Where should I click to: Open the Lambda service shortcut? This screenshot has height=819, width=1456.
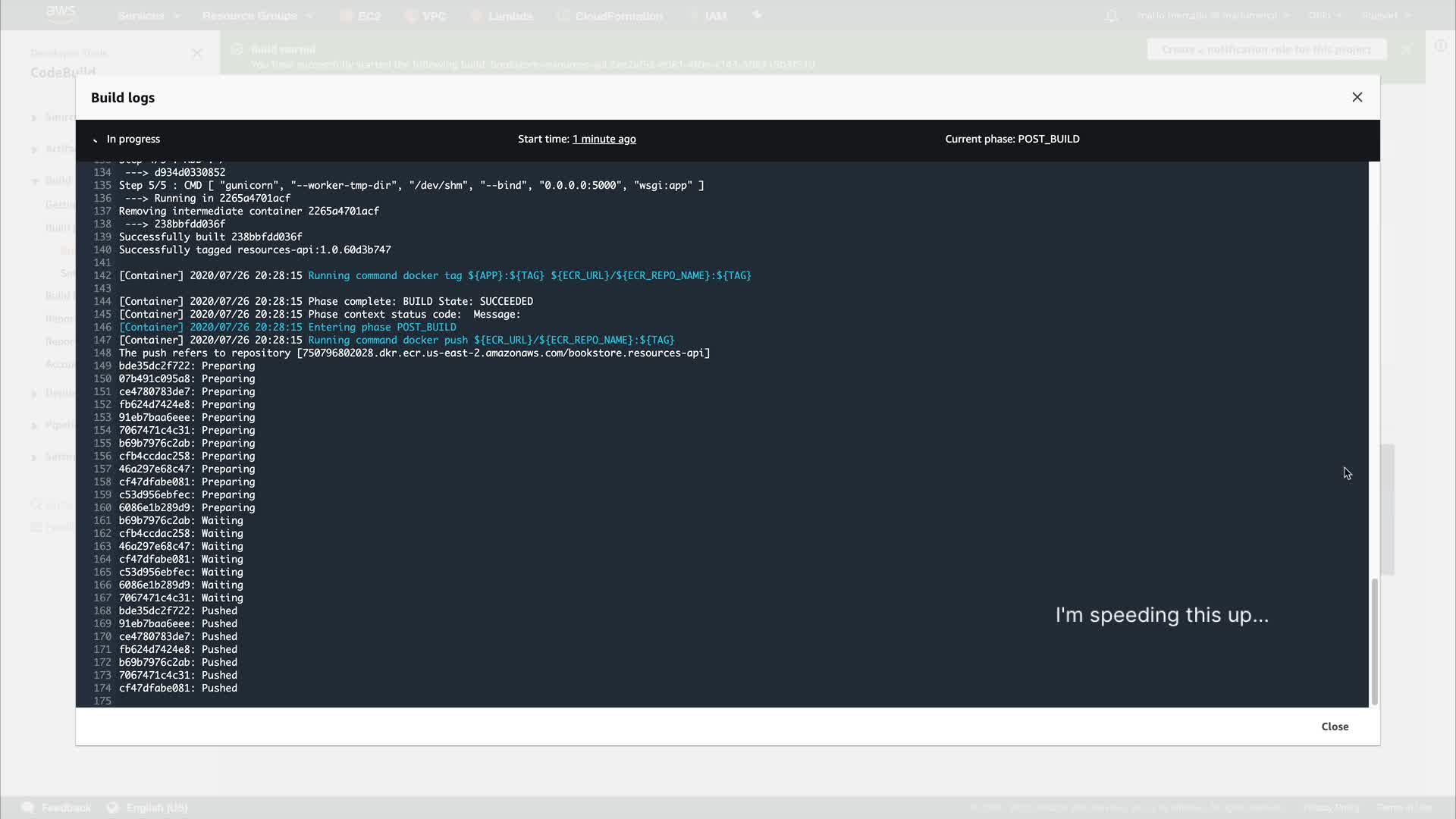point(510,16)
